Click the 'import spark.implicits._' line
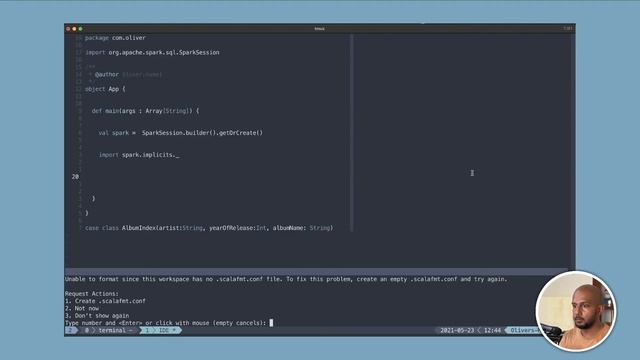Screen dimensions: 640x360 [139, 155]
